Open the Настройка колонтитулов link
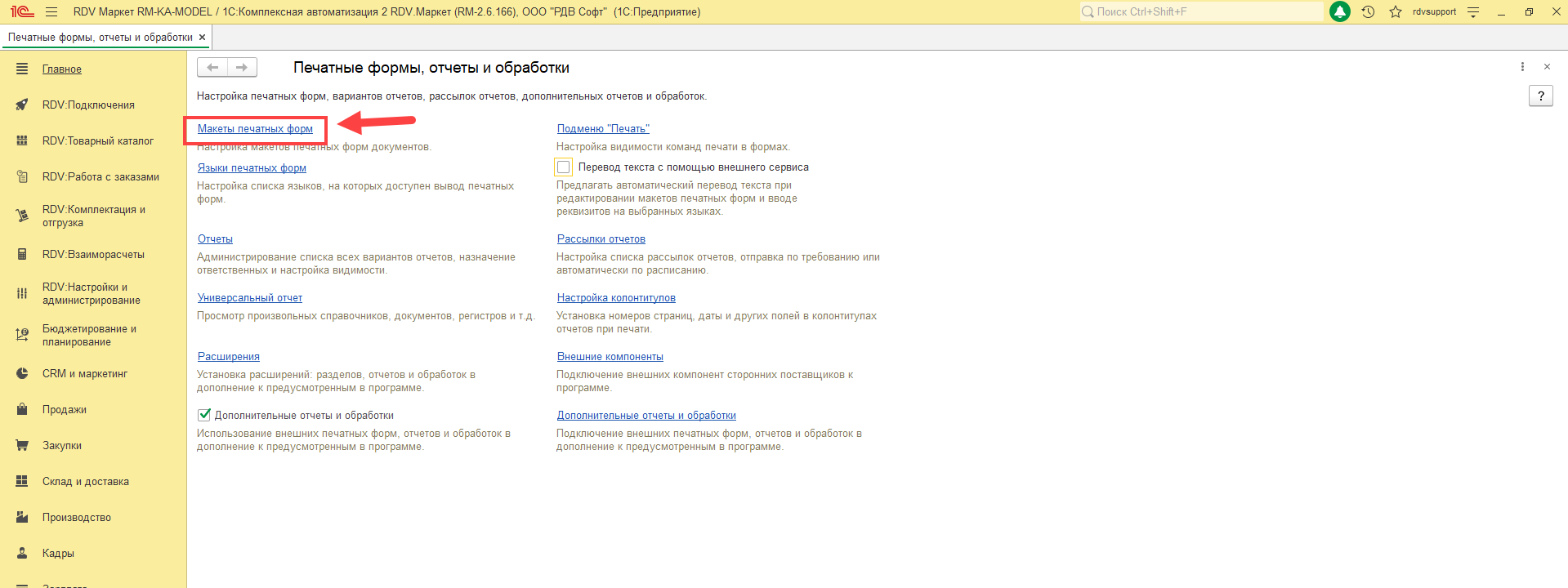 (x=616, y=298)
